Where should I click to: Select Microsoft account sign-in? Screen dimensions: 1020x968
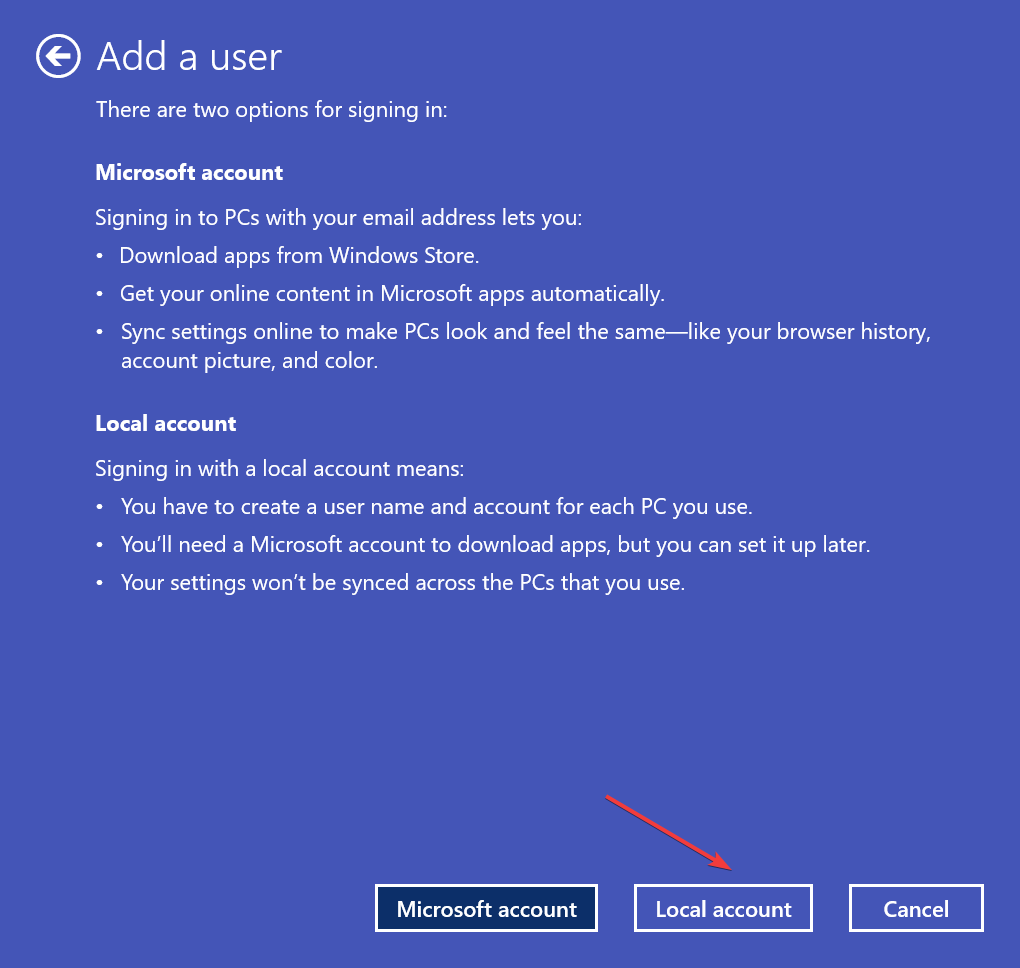click(x=486, y=908)
